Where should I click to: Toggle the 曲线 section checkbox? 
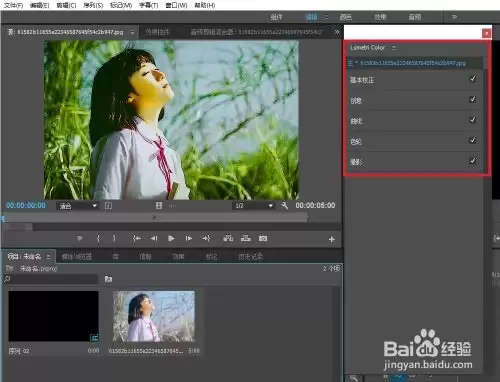[472, 120]
